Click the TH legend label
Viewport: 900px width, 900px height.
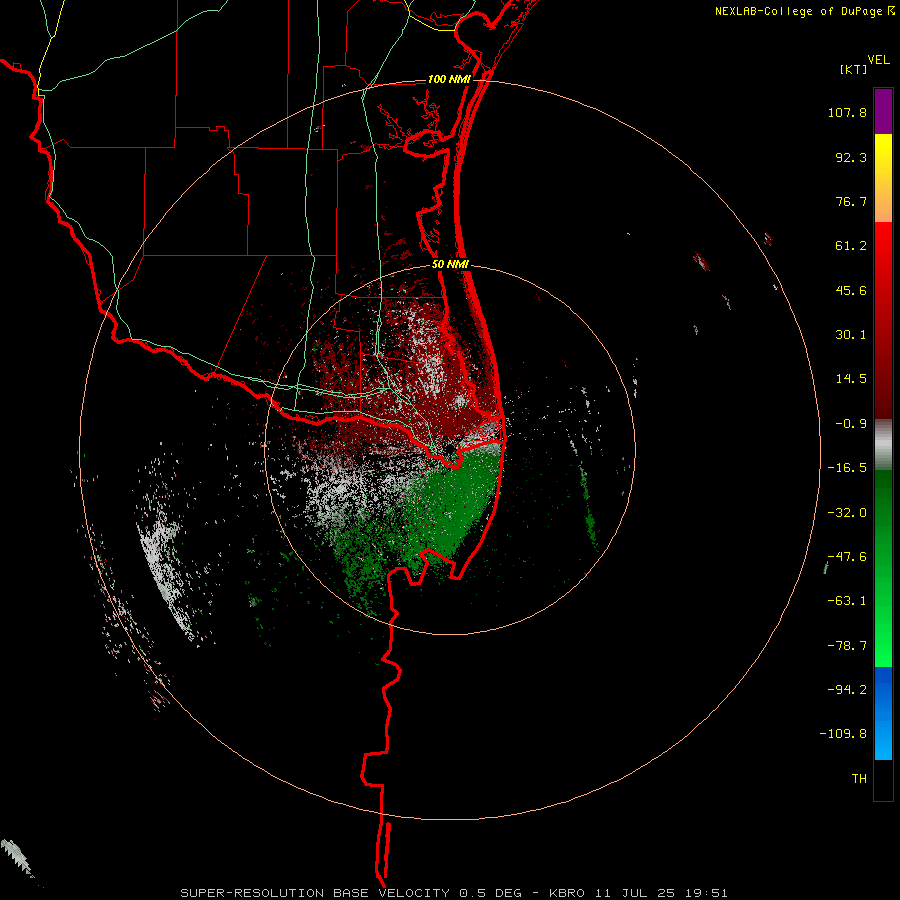coord(859,779)
